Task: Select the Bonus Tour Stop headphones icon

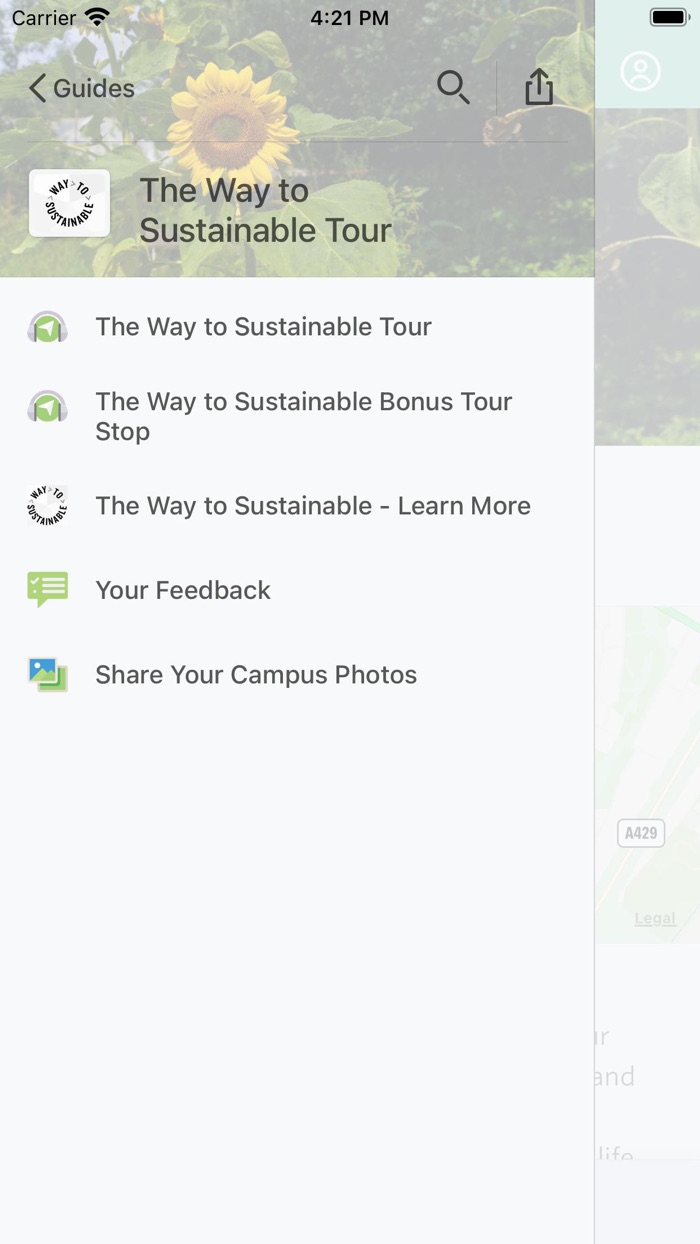Action: click(x=46, y=408)
